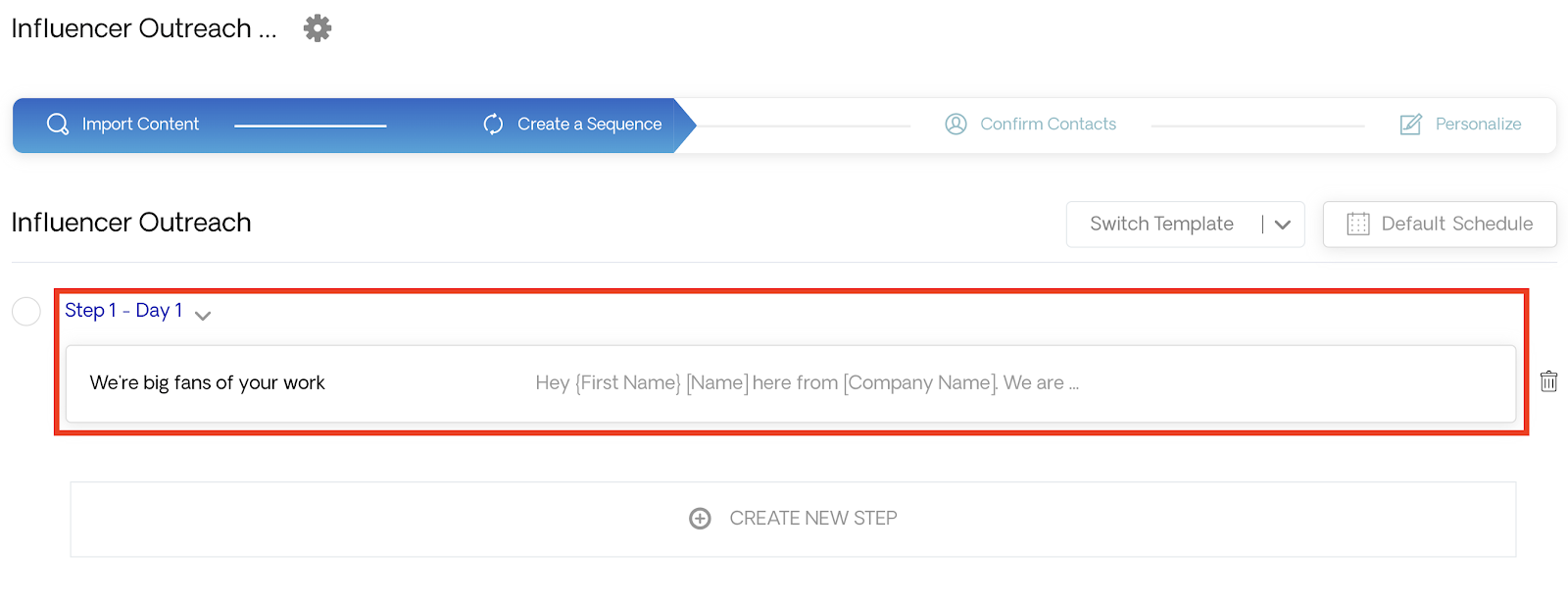Go to the Import Content step
This screenshot has width=1568, height=603.
tap(140, 125)
